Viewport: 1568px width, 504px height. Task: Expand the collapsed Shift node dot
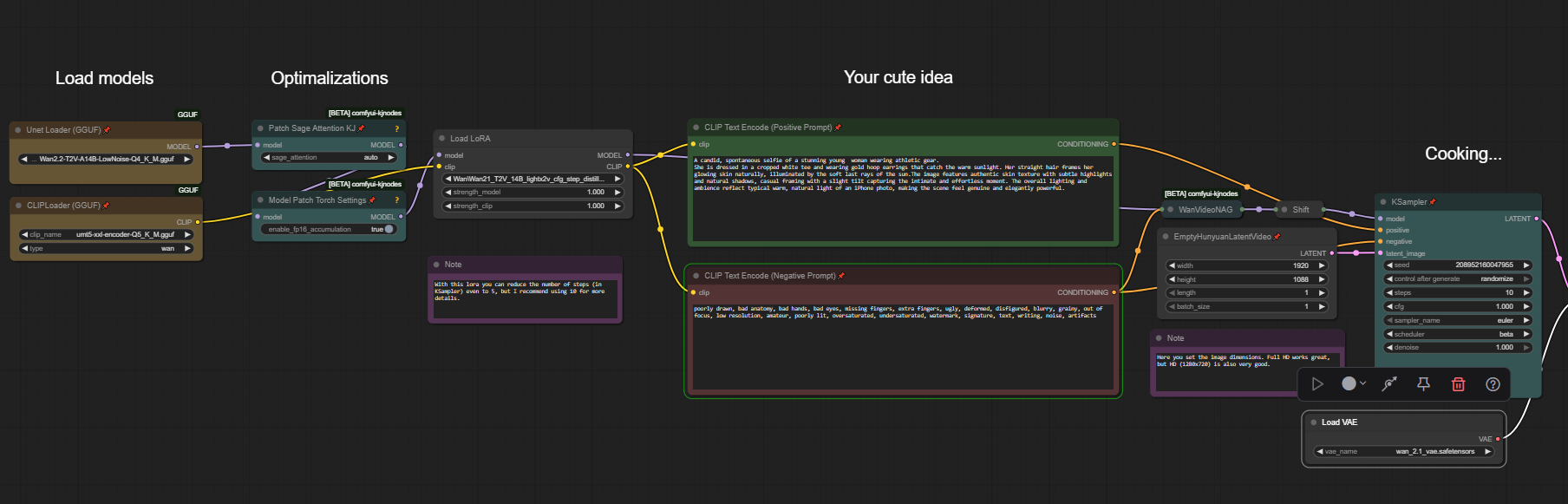pyautogui.click(x=1284, y=209)
